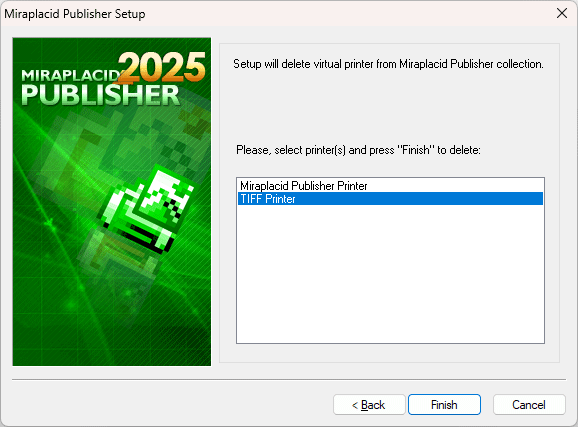Click the MIRAPLACID text in banner
The image size is (578, 427).
(70, 75)
